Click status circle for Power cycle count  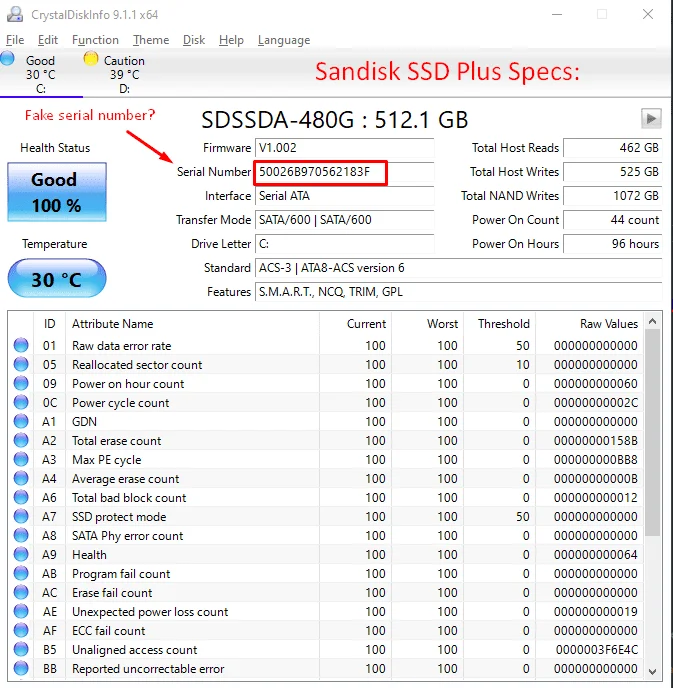21,402
